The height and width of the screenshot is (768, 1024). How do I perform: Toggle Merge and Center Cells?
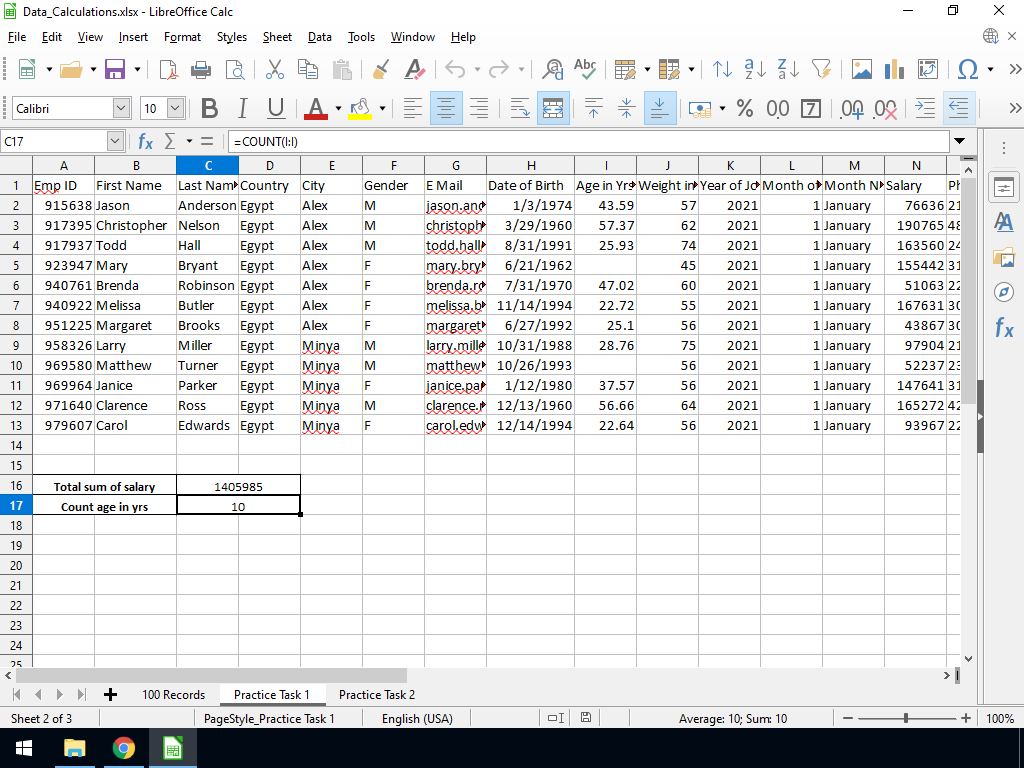(553, 108)
